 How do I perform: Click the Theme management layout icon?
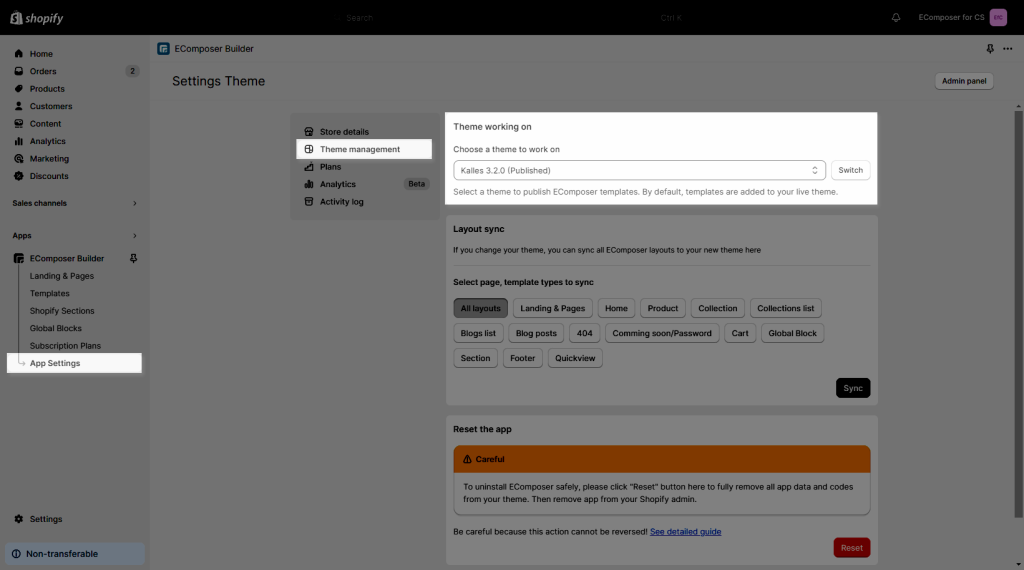[309, 149]
